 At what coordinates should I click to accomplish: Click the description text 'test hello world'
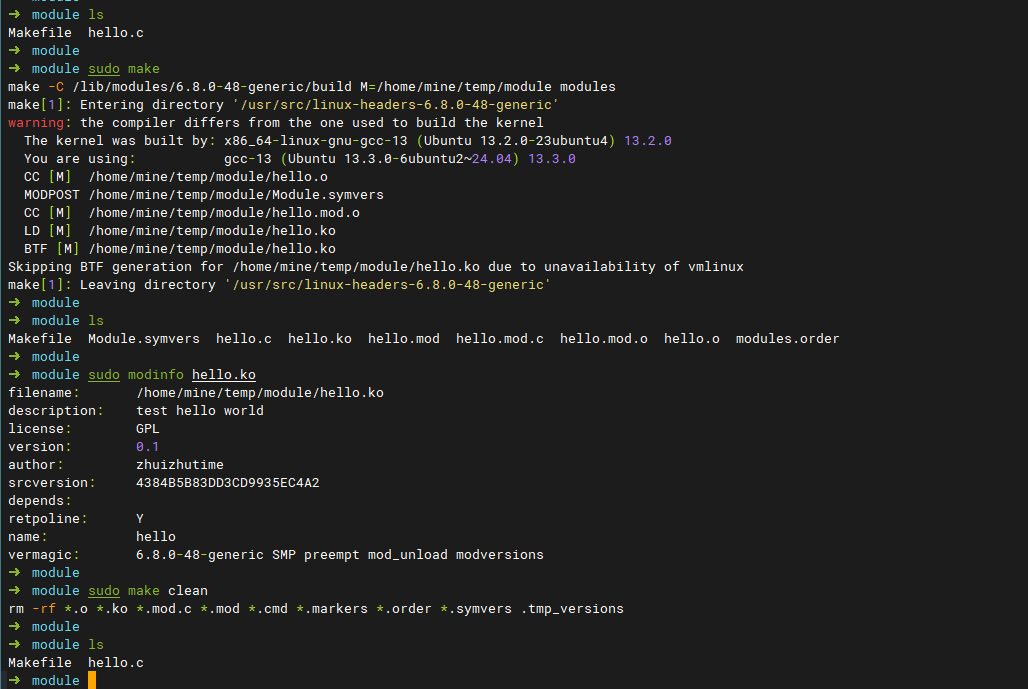pyautogui.click(x=200, y=411)
